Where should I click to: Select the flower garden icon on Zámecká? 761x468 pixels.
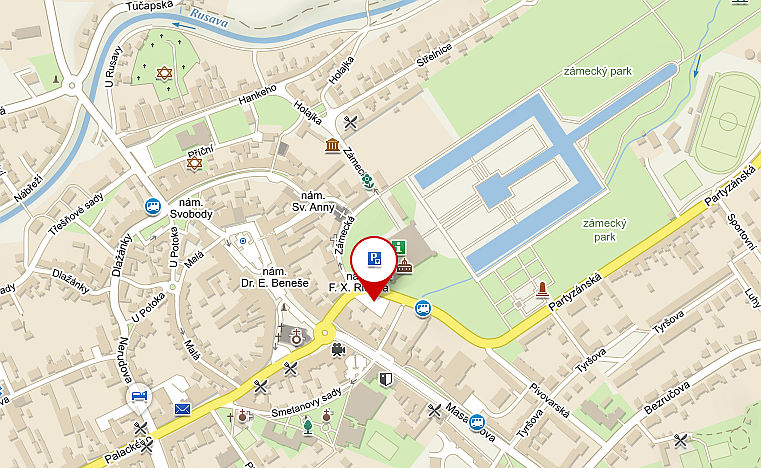tap(369, 182)
